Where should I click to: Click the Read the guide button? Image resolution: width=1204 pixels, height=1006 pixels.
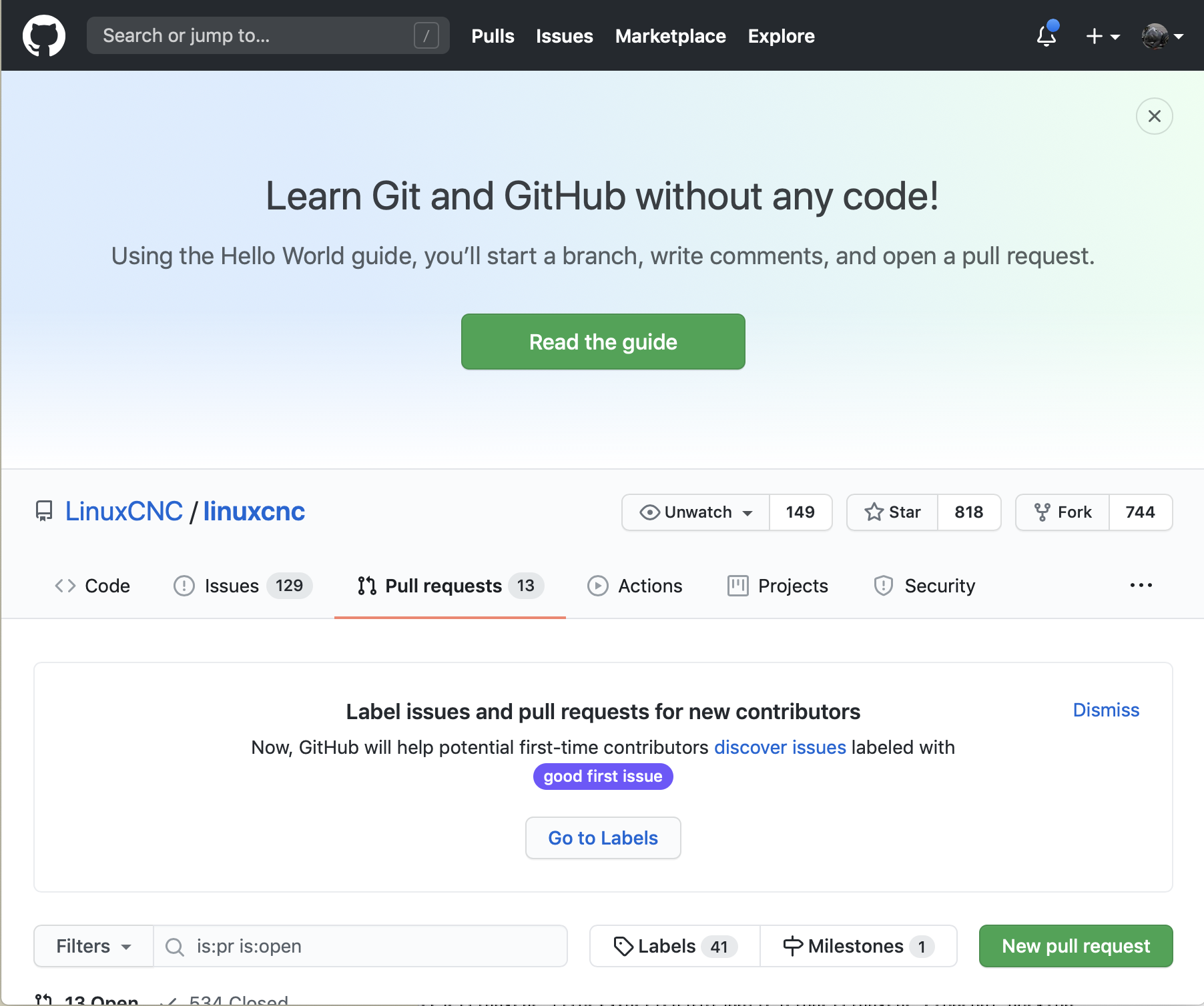click(603, 342)
